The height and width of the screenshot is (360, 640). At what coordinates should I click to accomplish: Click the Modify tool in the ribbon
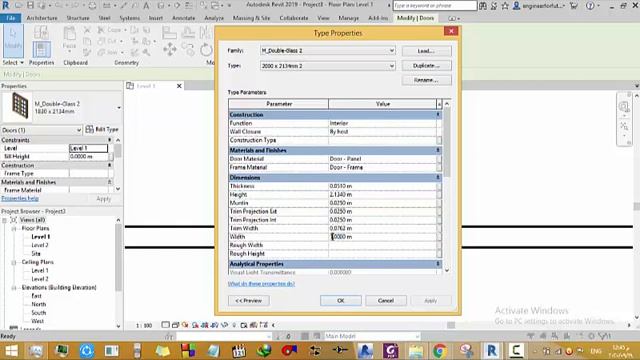coord(13,41)
